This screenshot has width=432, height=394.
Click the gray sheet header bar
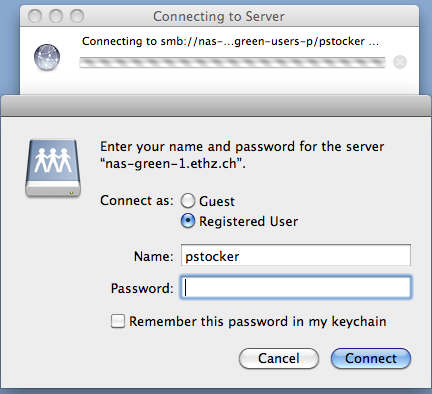click(x=216, y=106)
